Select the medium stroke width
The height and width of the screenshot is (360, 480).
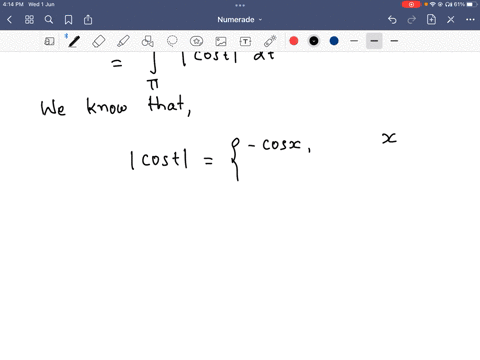374,41
